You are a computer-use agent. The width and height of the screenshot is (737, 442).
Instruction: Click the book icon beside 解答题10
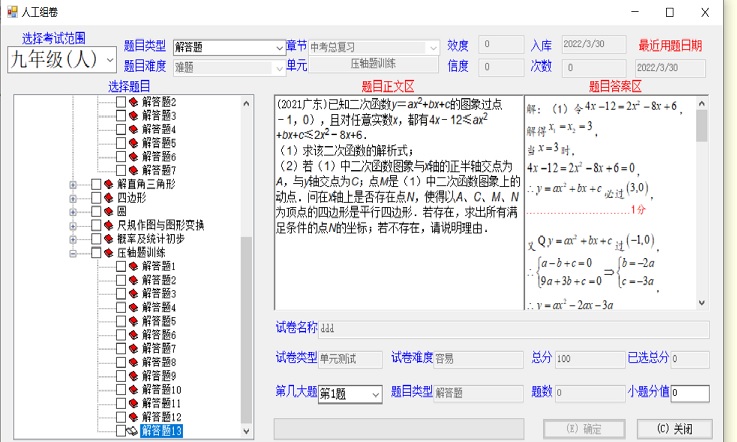click(x=133, y=389)
